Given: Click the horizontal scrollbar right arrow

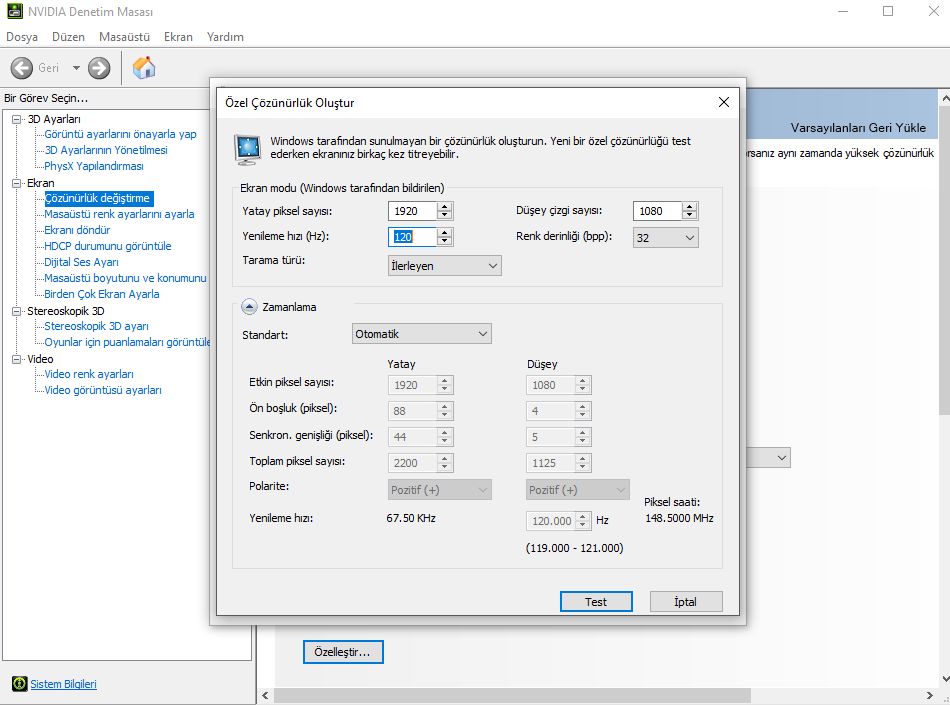Looking at the screenshot, I should pos(930,696).
